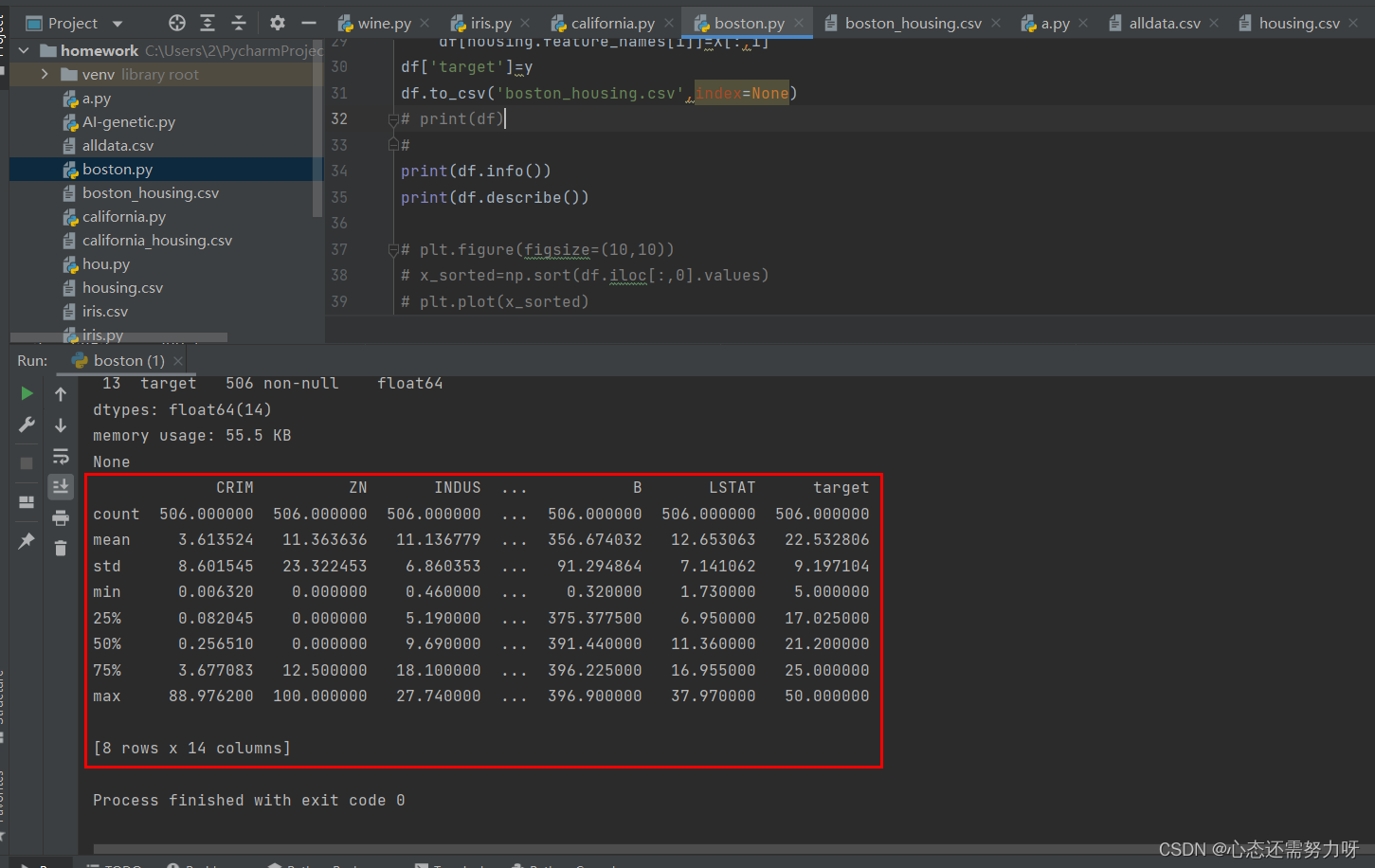Close the boston_housing.csv tab
The image size is (1375, 868).
[x=995, y=23]
